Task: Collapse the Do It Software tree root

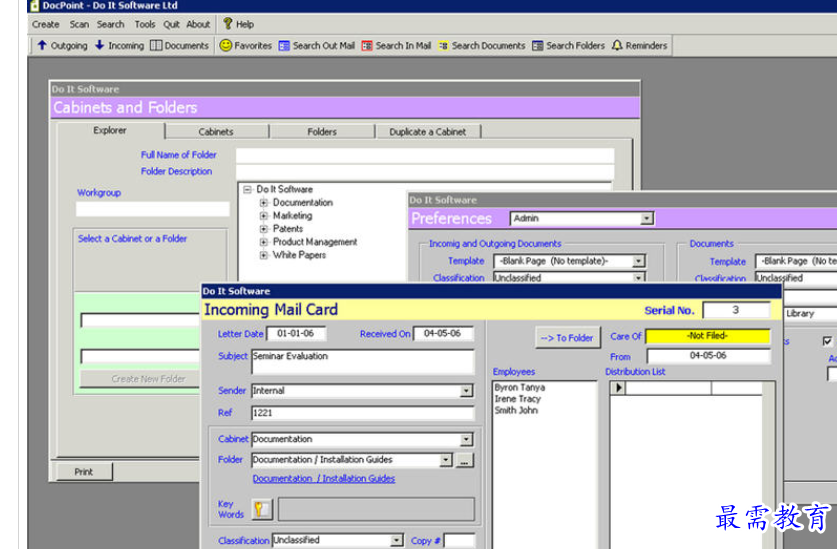Action: (247, 189)
